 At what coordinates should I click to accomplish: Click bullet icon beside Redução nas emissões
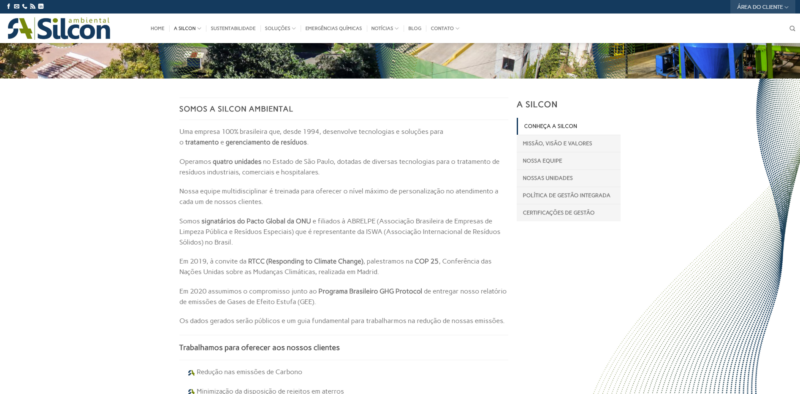(x=191, y=373)
